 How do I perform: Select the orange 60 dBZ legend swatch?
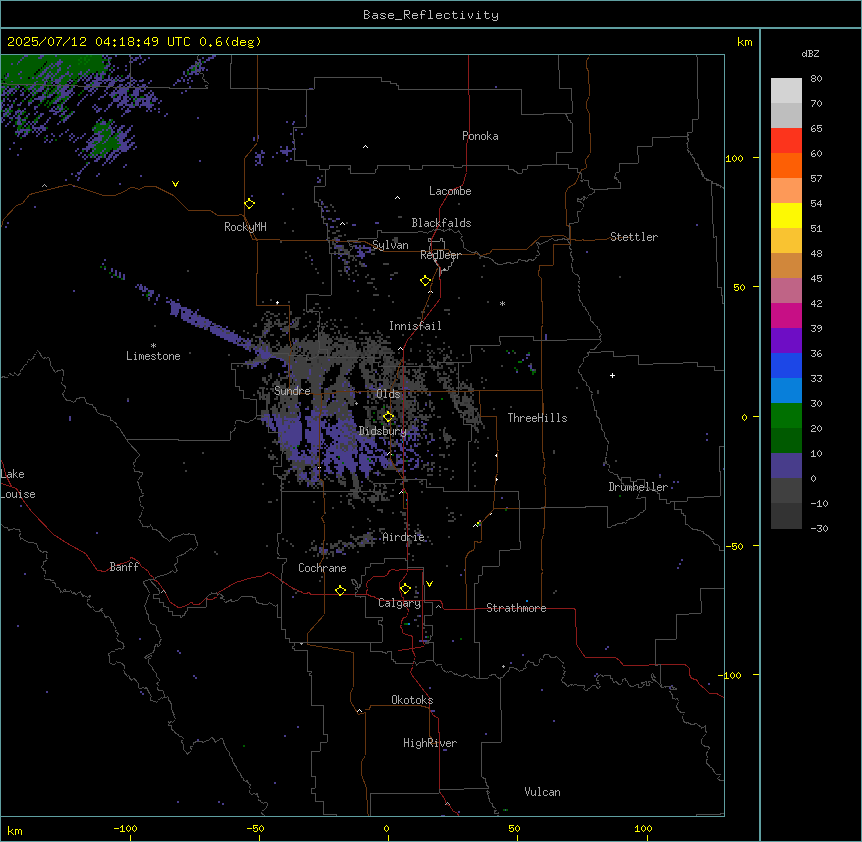coord(786,165)
